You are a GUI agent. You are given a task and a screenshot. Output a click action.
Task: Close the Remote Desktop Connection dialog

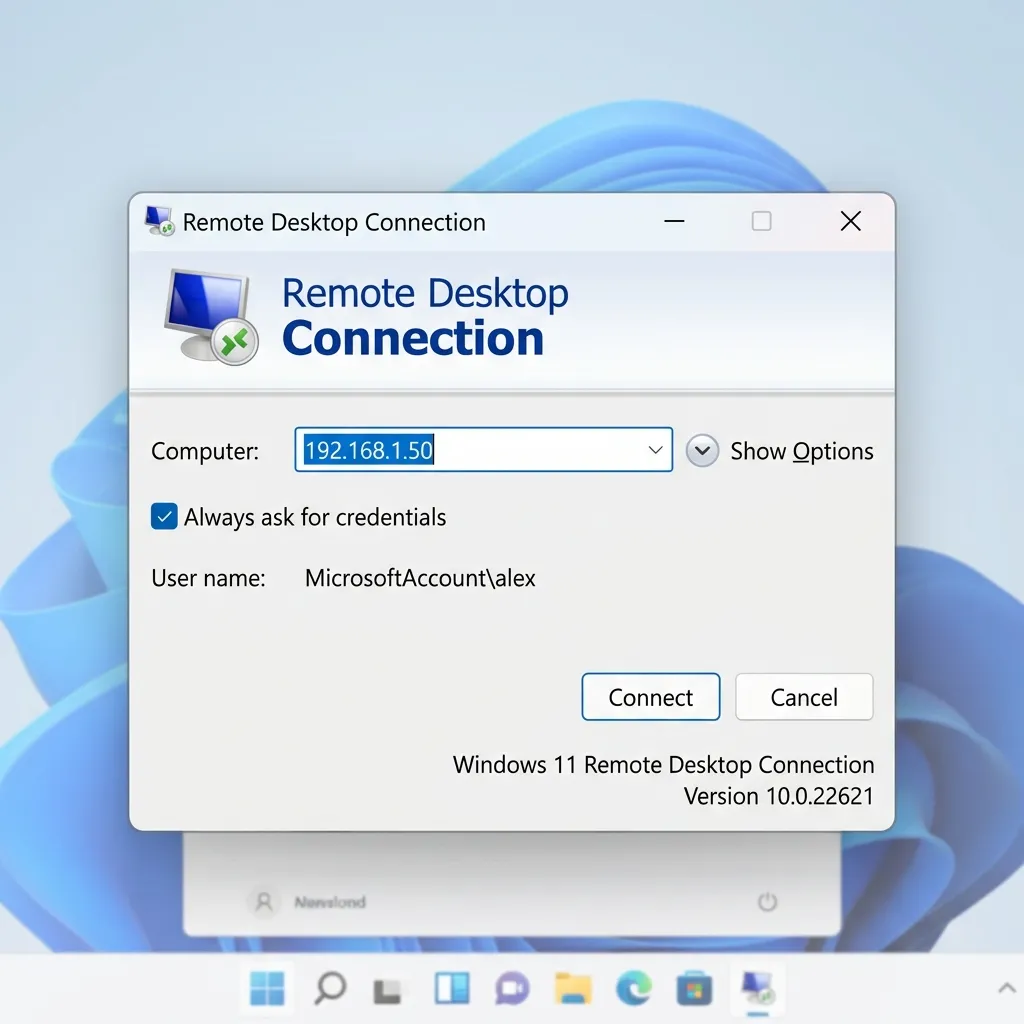850,221
